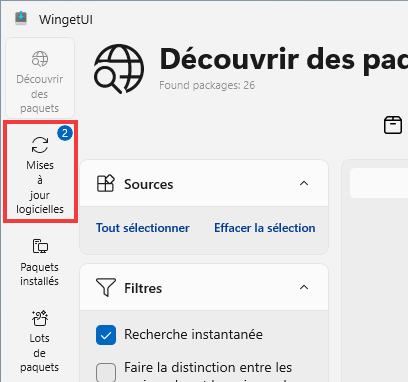
Task: Click the Effacer la sélection link
Action: pyautogui.click(x=265, y=228)
